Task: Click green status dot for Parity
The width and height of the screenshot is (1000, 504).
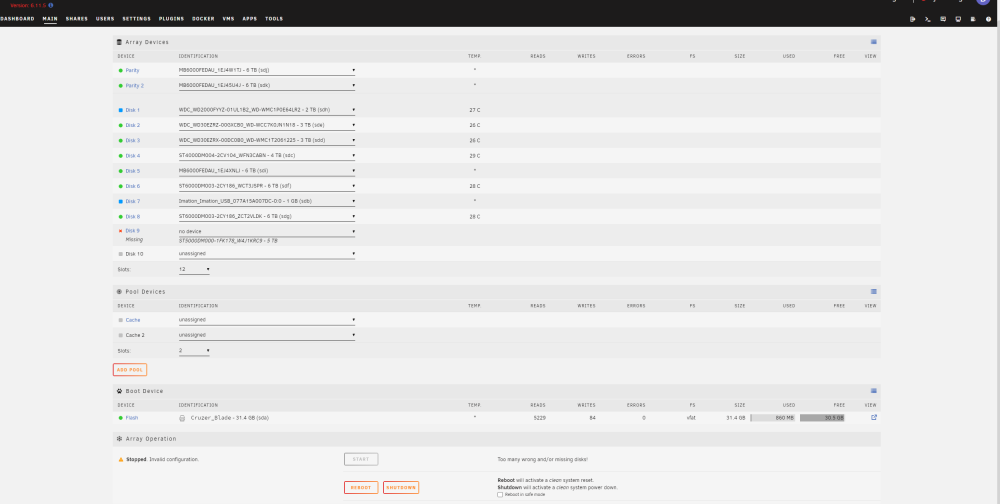Action: click(121, 70)
